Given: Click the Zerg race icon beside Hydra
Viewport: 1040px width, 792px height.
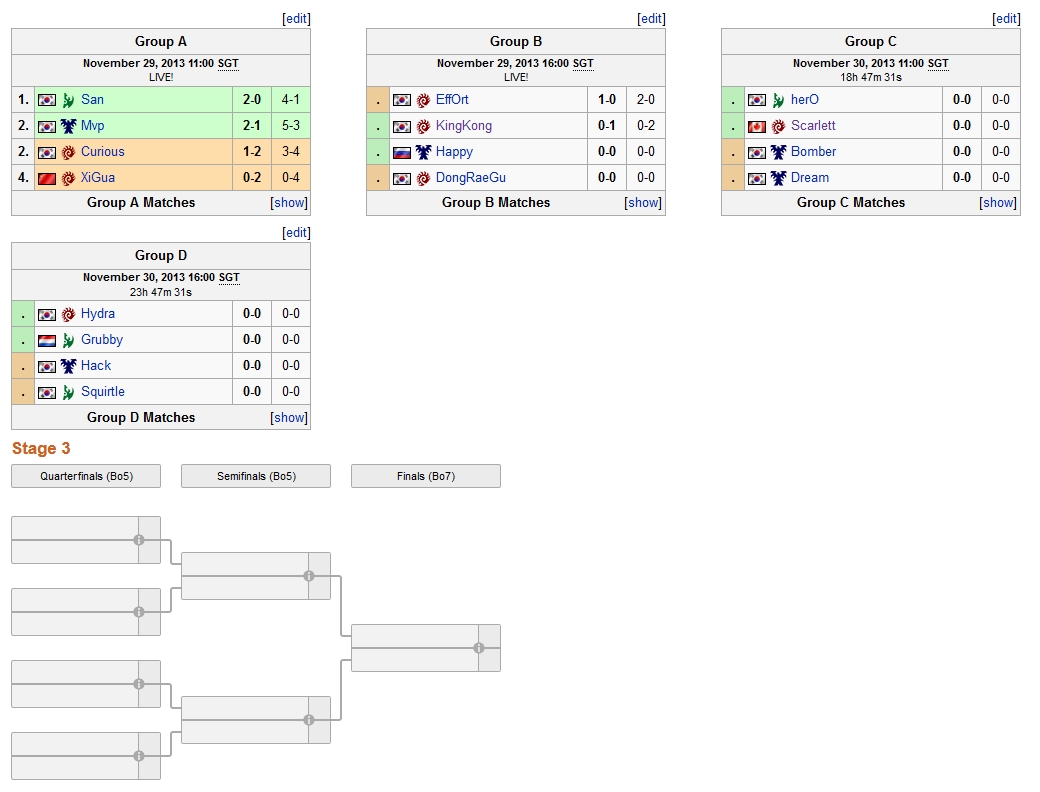Looking at the screenshot, I should point(68,314).
